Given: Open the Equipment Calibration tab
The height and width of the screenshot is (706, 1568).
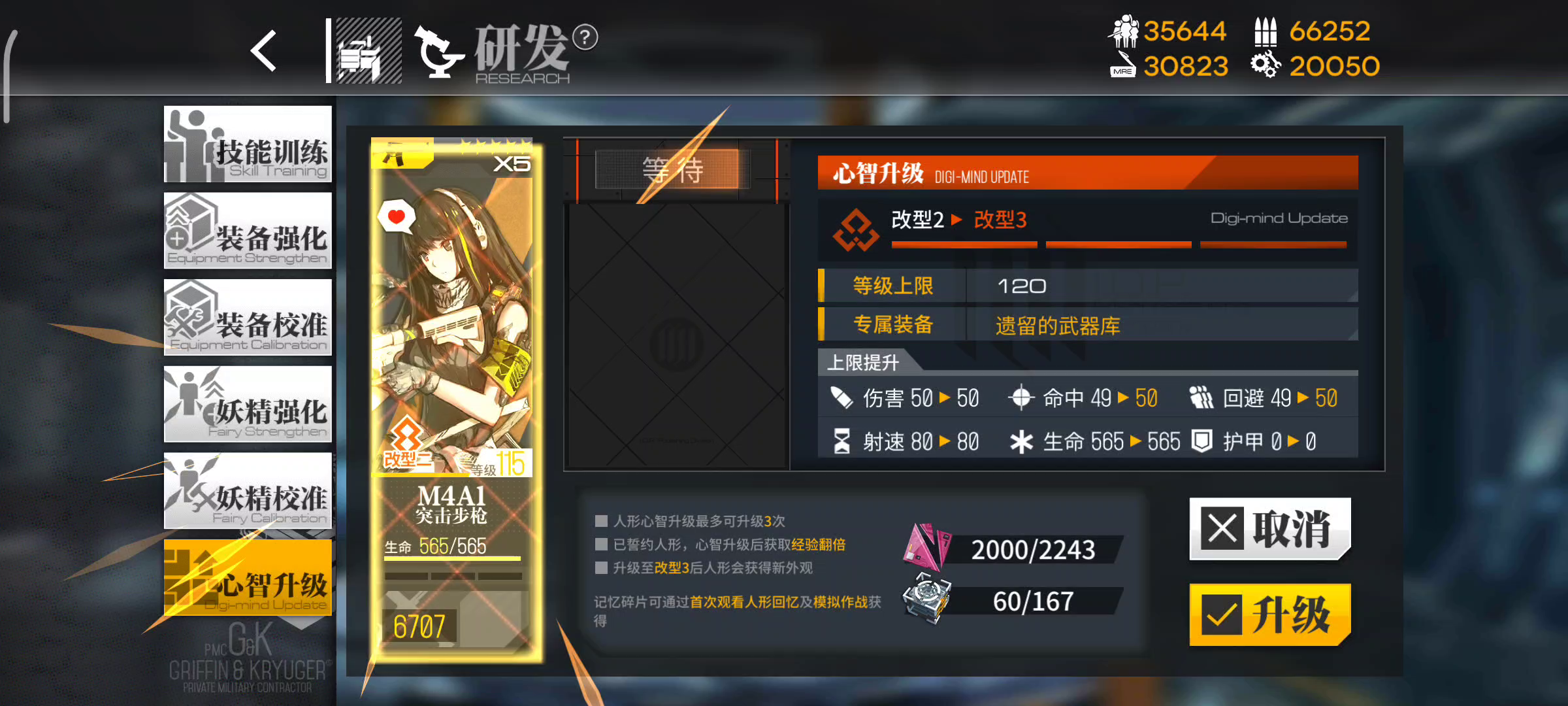Looking at the screenshot, I should coord(248,317).
